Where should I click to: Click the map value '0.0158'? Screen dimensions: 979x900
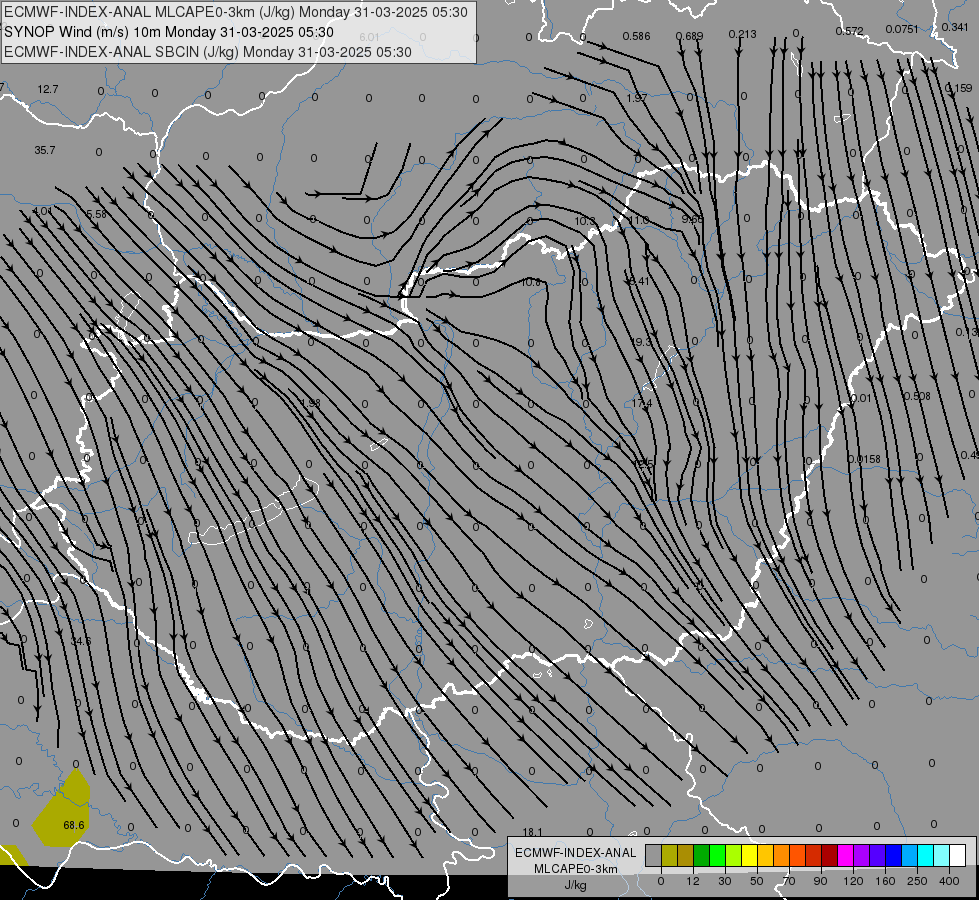[x=864, y=459]
